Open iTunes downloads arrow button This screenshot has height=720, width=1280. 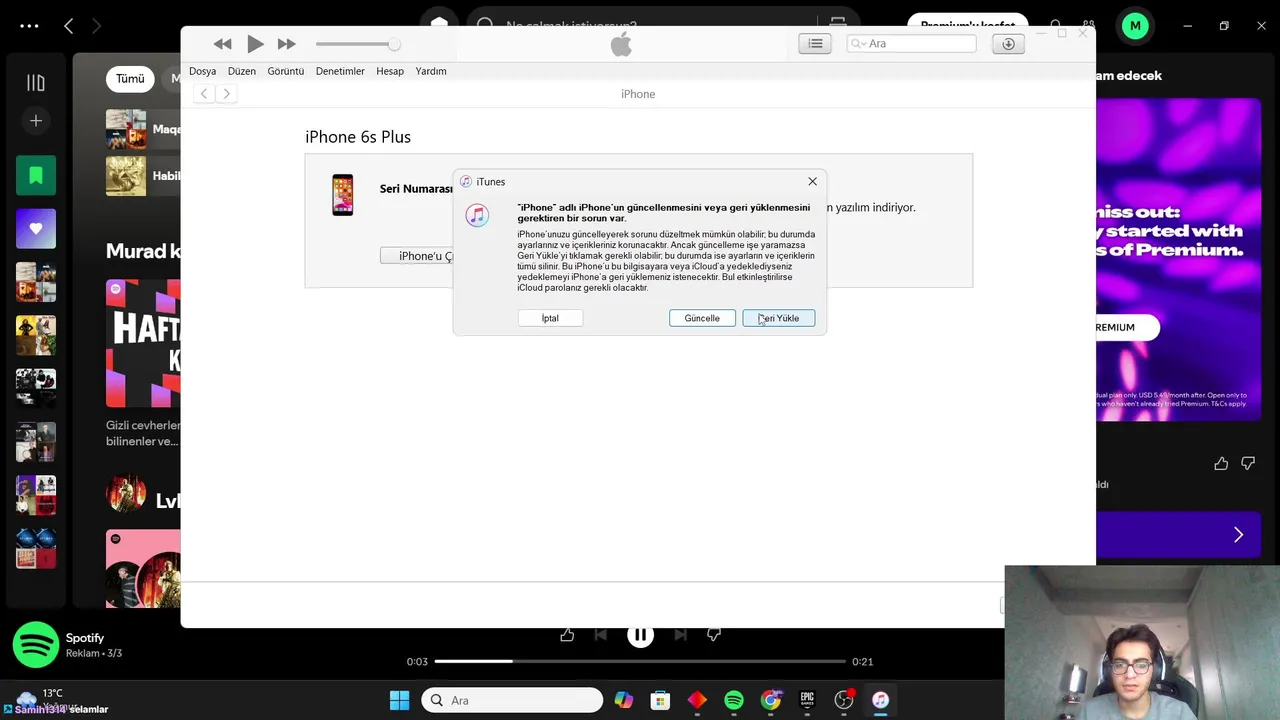[x=1008, y=43]
